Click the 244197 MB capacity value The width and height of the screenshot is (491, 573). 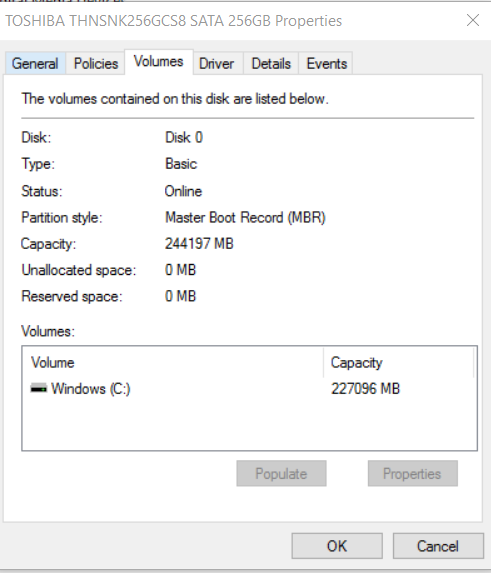[199, 243]
